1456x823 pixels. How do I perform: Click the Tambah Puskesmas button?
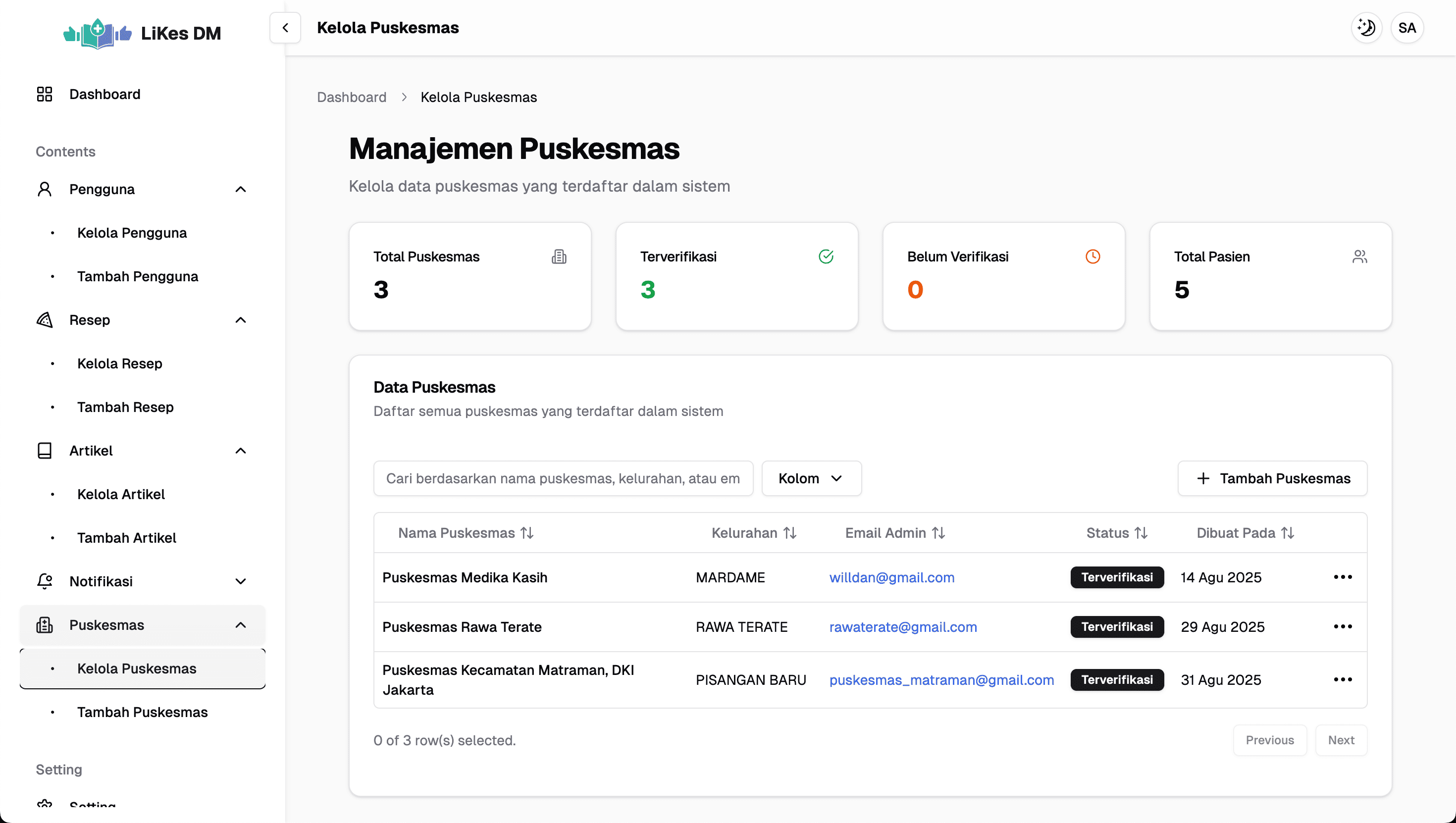pyautogui.click(x=1272, y=478)
